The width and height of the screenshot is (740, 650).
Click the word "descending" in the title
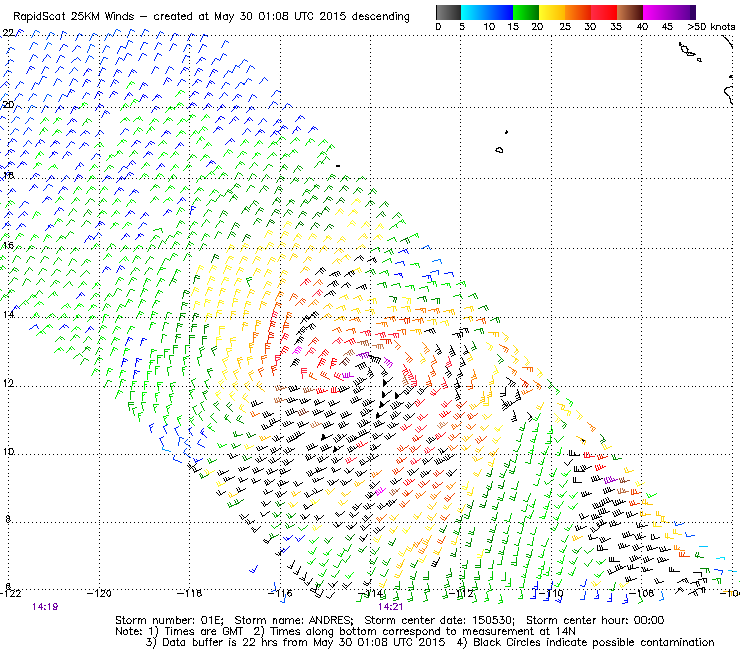[380, 17]
